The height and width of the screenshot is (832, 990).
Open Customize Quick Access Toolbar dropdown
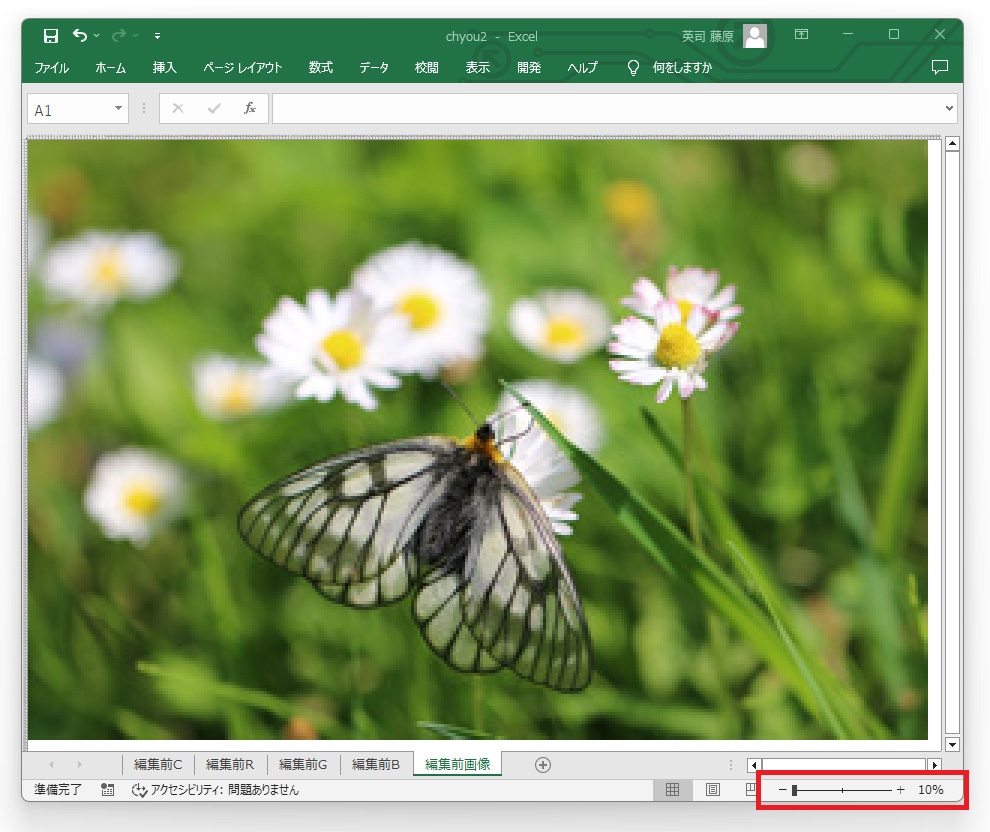point(158,36)
